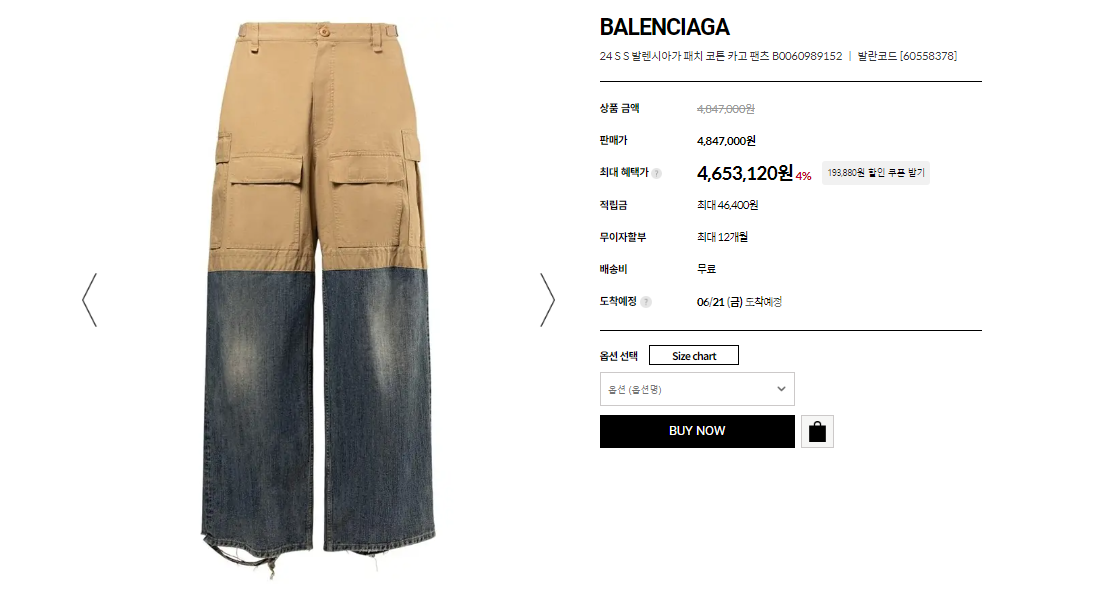The image size is (1111, 589).
Task: Open help icon beside 최대 혜택가
Action: (657, 173)
